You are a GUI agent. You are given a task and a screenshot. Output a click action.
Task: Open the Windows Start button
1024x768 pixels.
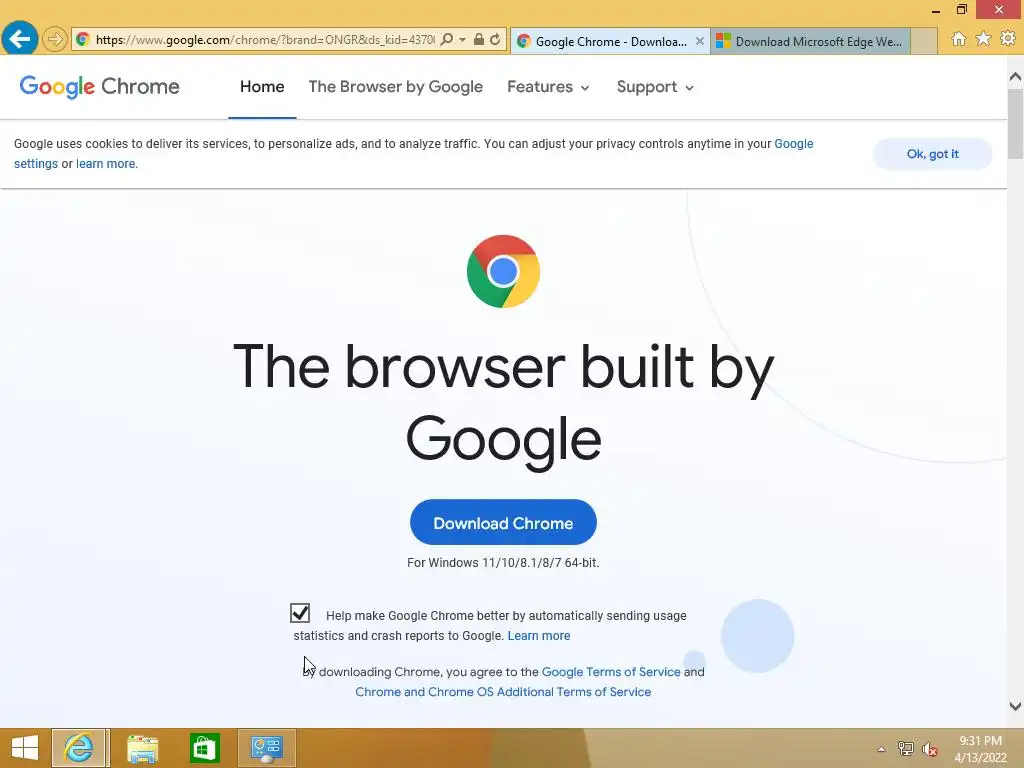25,748
